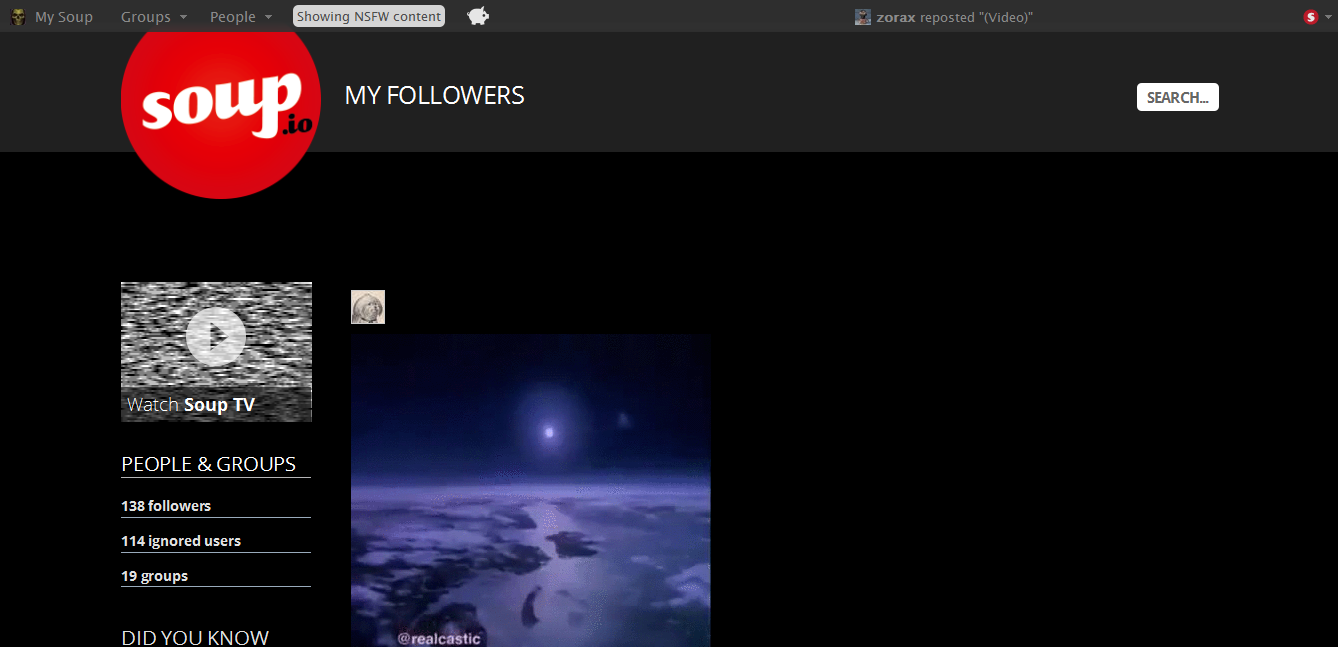This screenshot has width=1338, height=647.
Task: Toggle the Showing NSFW content switch
Action: (x=369, y=16)
